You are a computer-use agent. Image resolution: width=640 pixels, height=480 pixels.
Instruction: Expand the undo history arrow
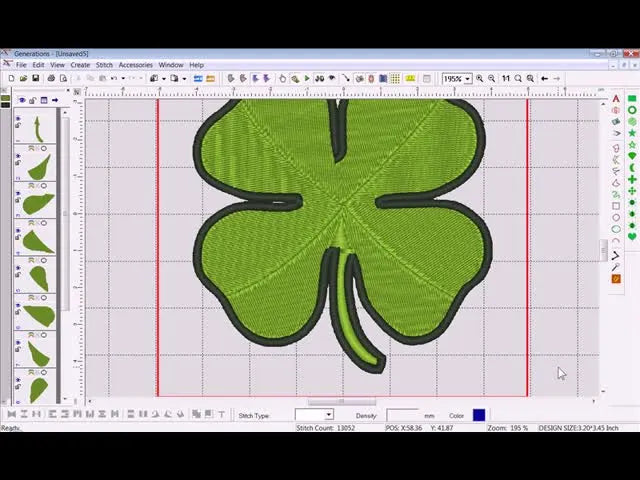coord(123,78)
